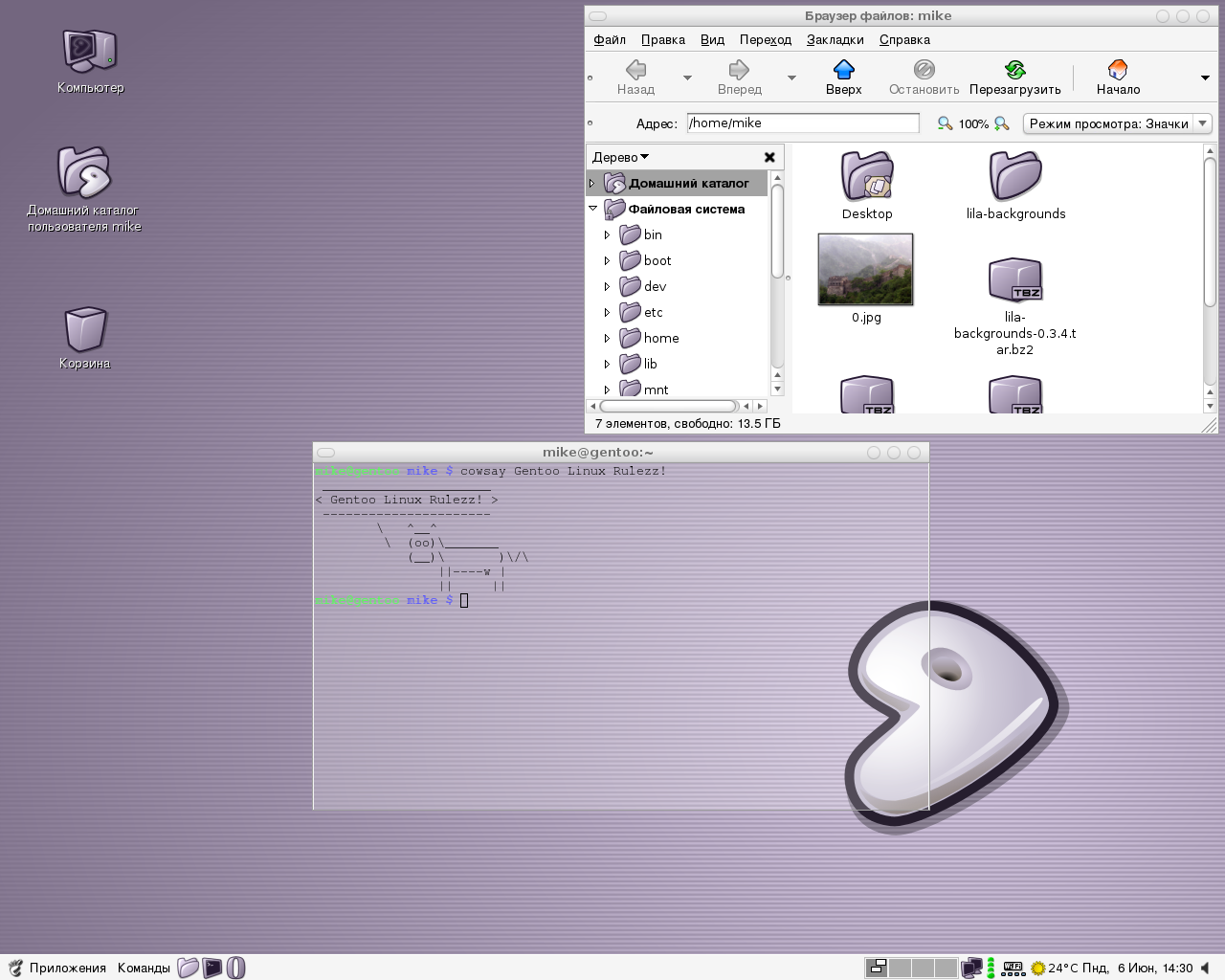Open the Закладки menu
Image resolution: width=1225 pixels, height=980 pixels.
click(835, 39)
